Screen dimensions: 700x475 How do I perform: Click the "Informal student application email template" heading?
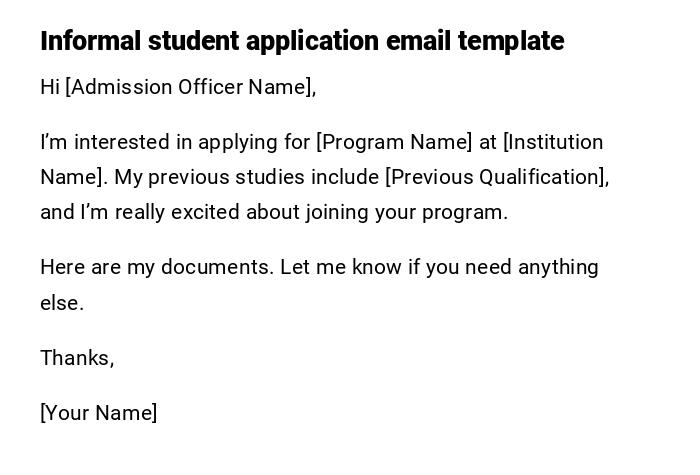click(302, 41)
